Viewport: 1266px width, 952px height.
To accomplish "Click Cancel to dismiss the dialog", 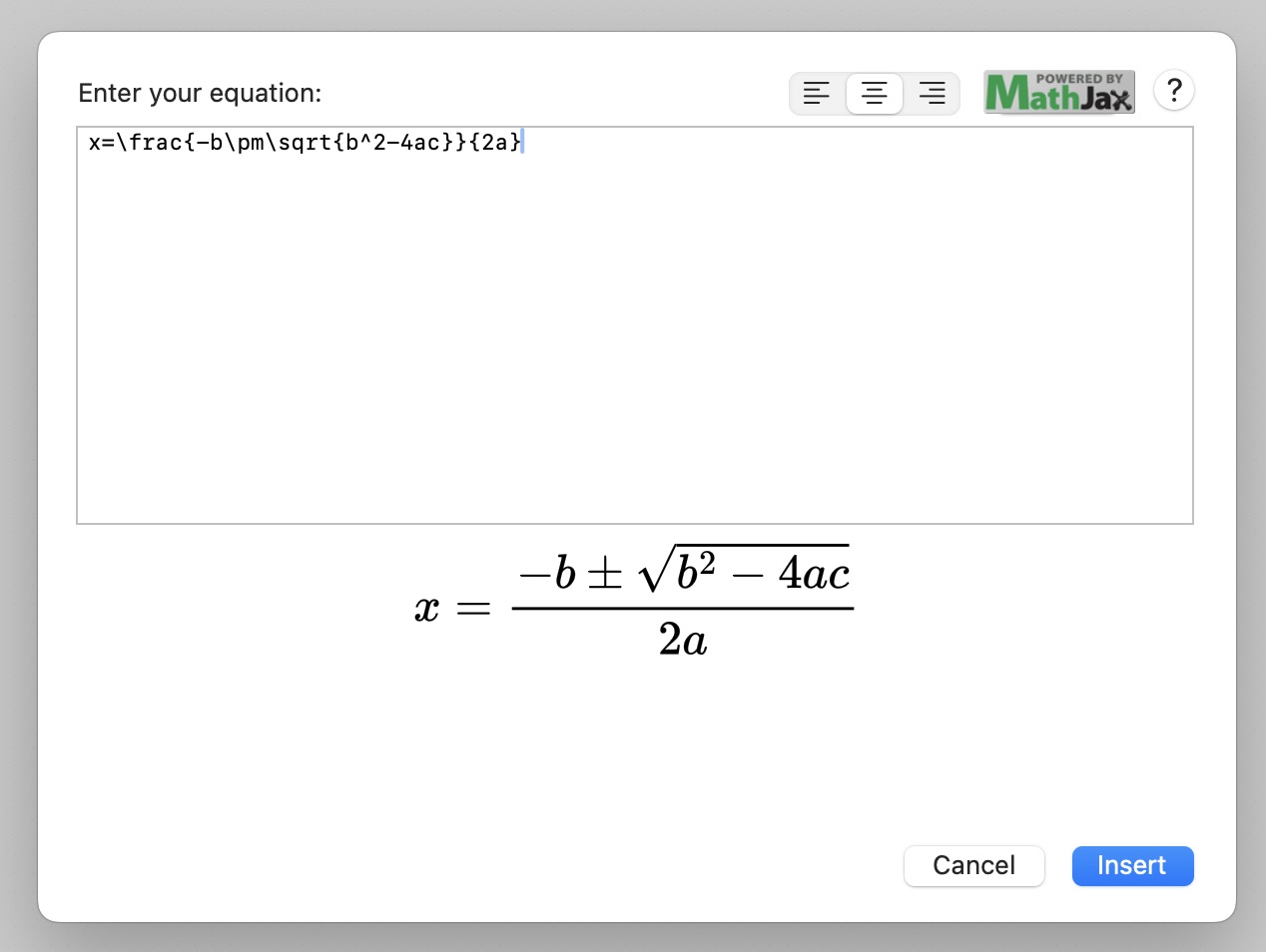I will point(974,865).
